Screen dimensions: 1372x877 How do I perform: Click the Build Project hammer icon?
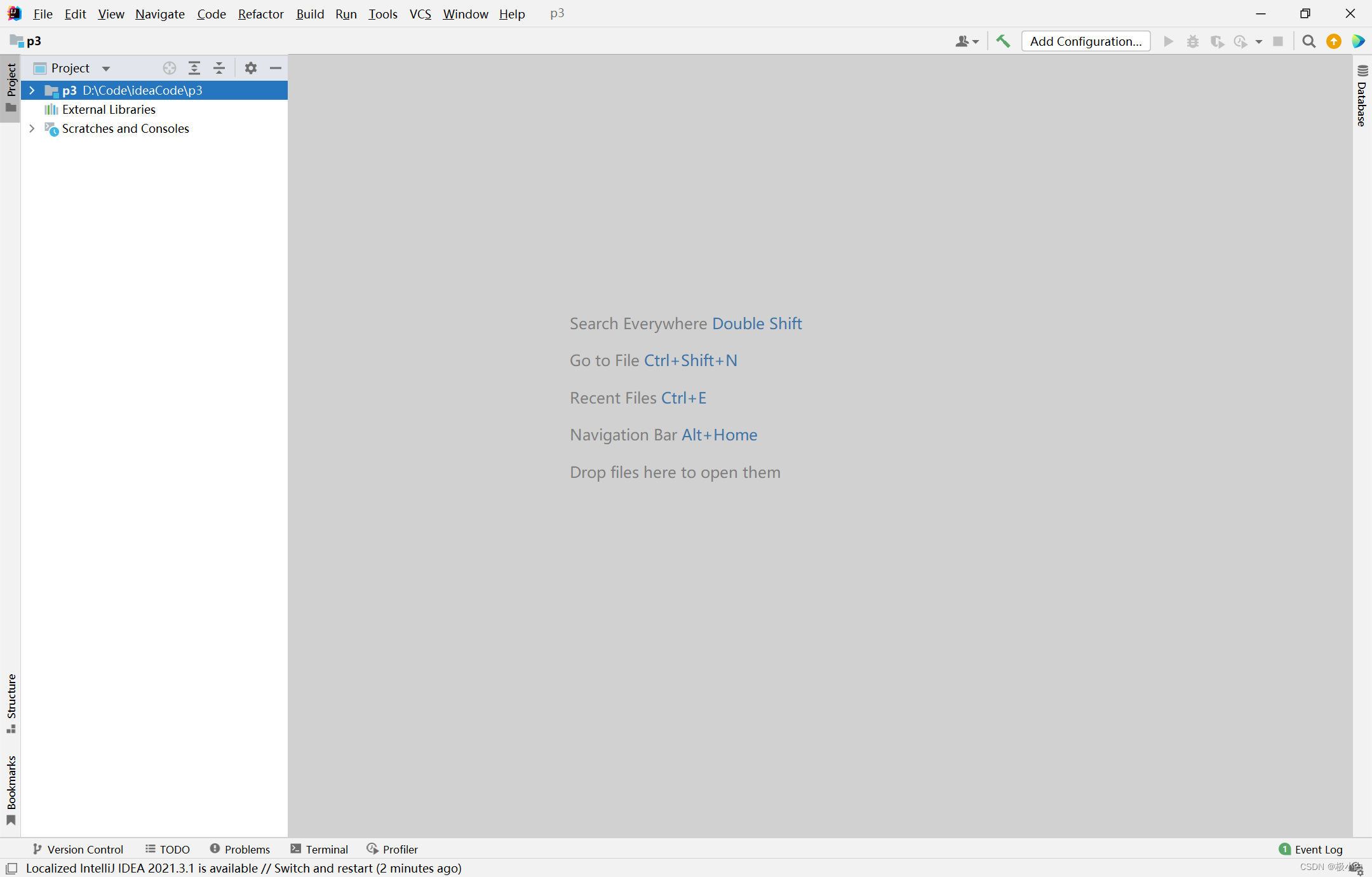tap(1003, 41)
